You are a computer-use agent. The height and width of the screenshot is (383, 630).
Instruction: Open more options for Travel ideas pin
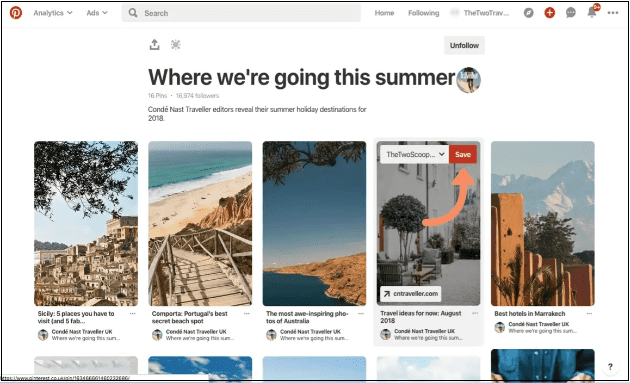475,313
